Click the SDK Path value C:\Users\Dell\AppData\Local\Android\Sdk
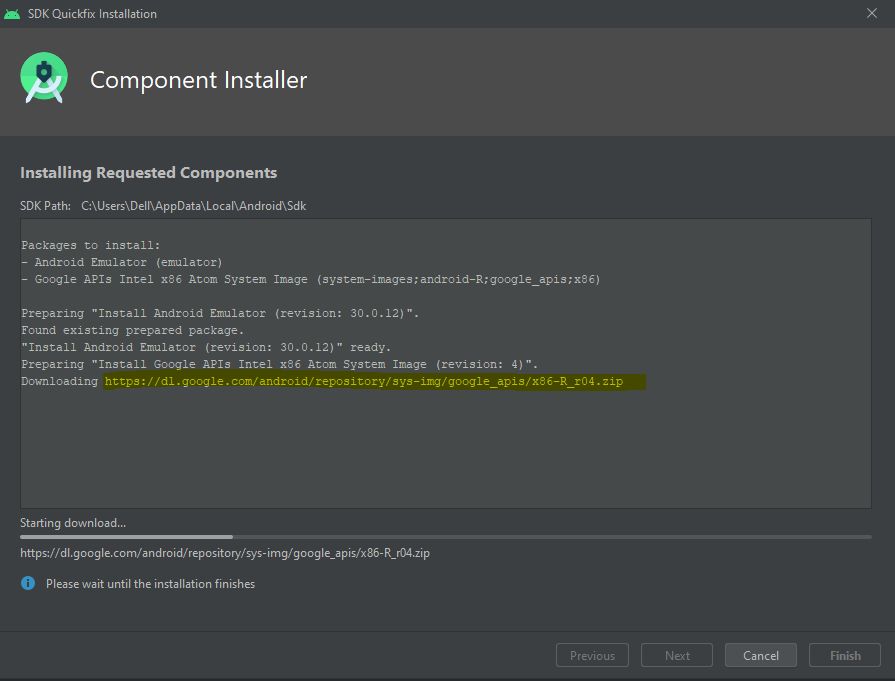Screen dimensions: 895x681 [193, 205]
